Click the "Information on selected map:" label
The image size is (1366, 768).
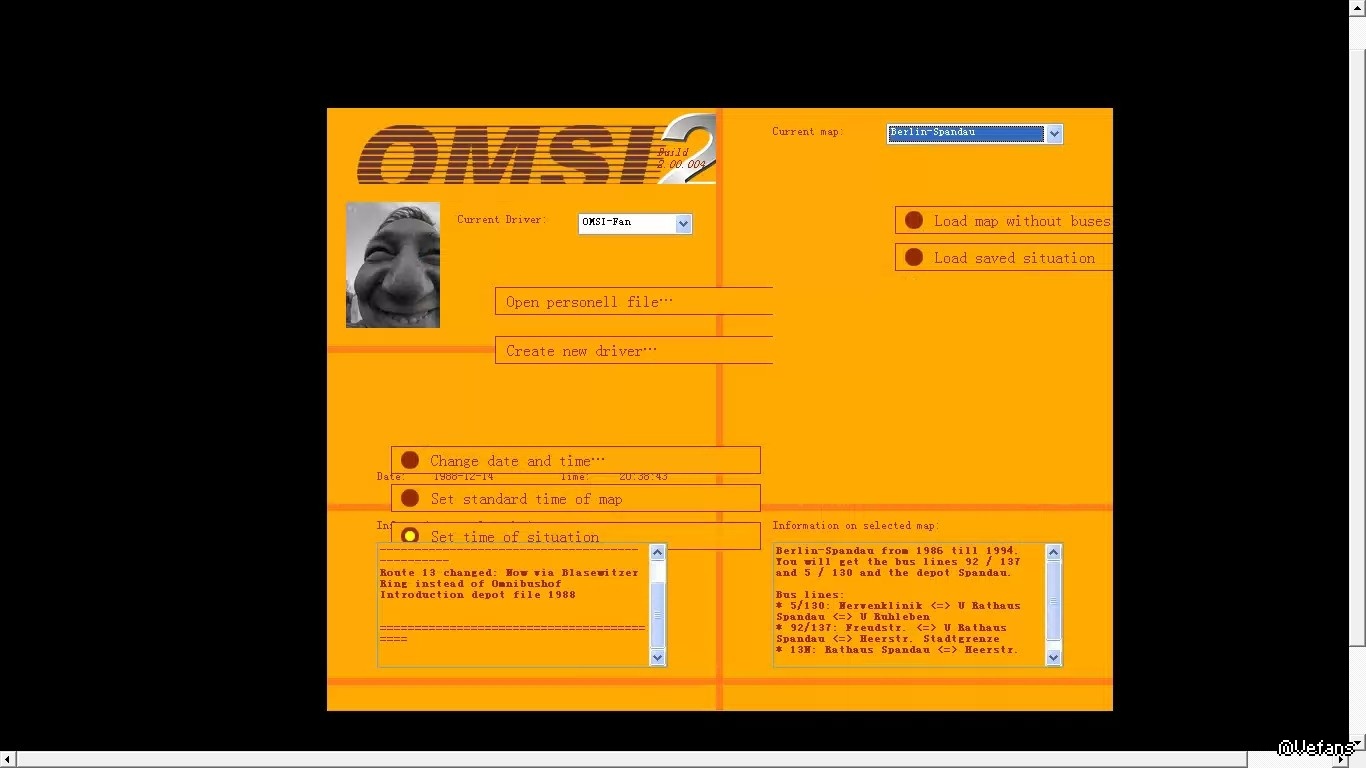click(x=856, y=526)
